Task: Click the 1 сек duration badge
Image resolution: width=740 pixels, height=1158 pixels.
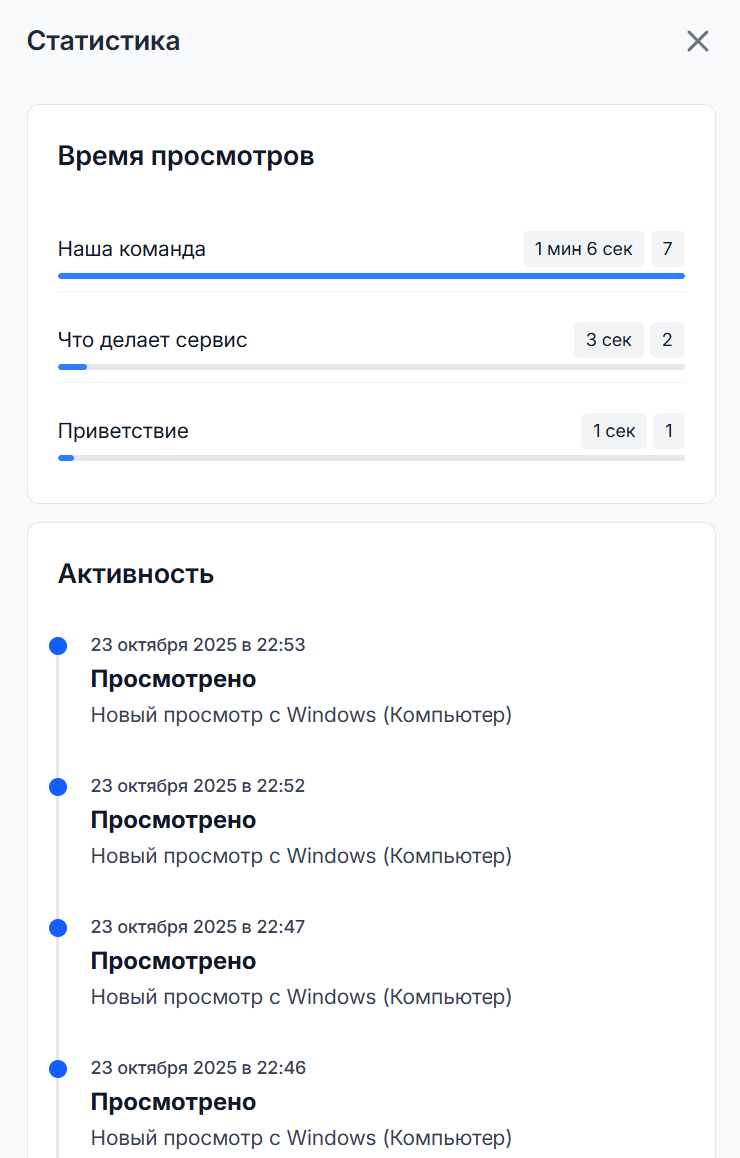Action: tap(613, 431)
